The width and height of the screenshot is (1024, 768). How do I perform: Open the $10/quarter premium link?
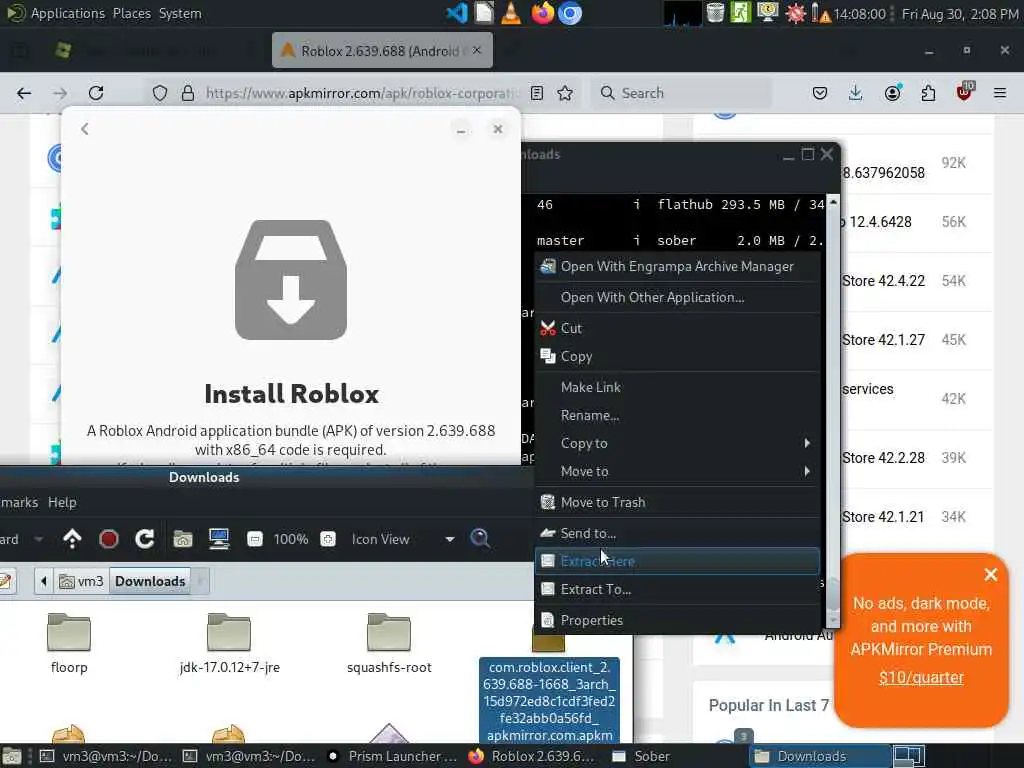[921, 678]
